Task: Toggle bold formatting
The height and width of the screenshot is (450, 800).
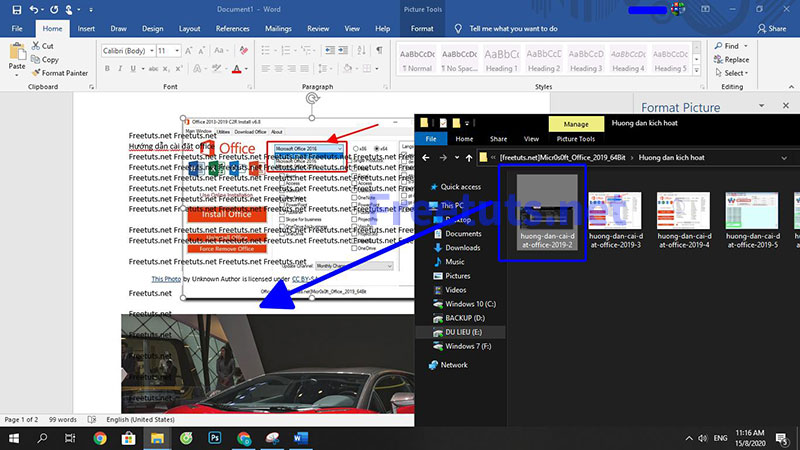Action: pyautogui.click(x=107, y=68)
